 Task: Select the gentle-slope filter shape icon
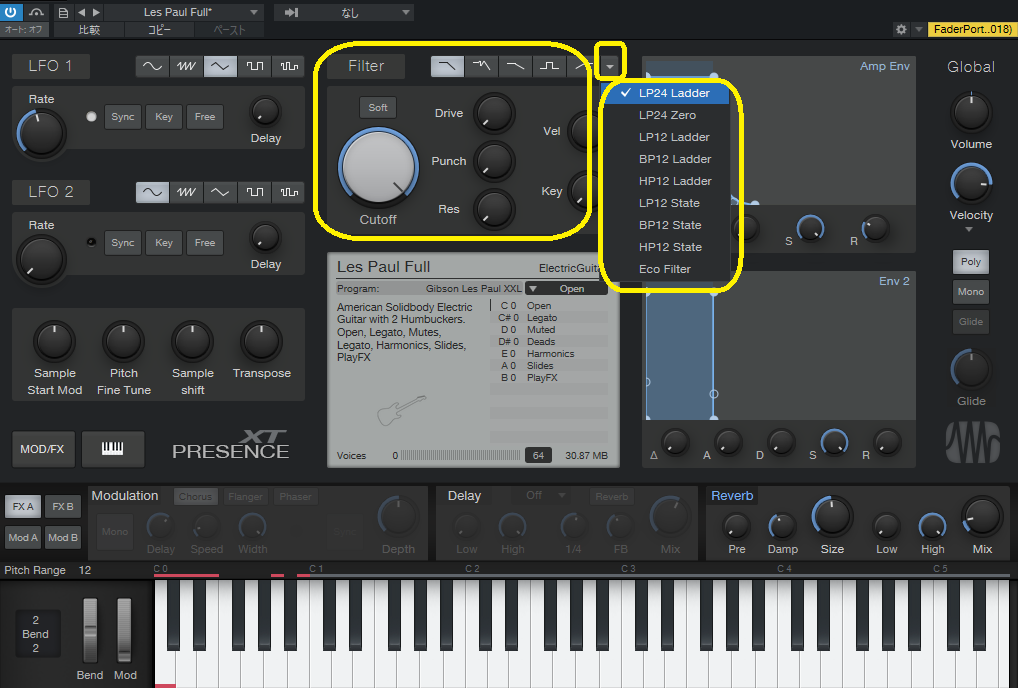coord(515,66)
